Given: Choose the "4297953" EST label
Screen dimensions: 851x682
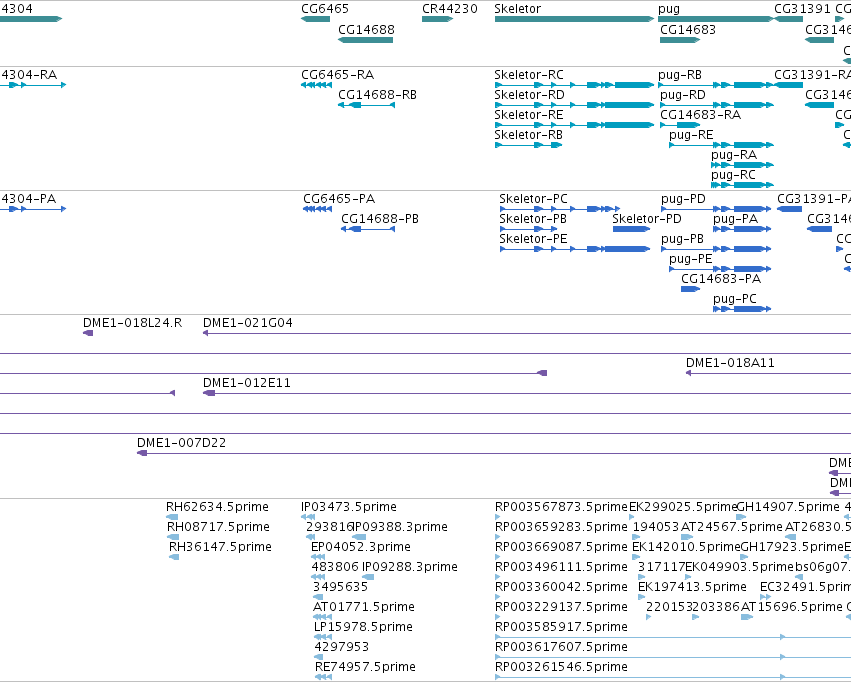Looking at the screenshot, I should 342,647.
